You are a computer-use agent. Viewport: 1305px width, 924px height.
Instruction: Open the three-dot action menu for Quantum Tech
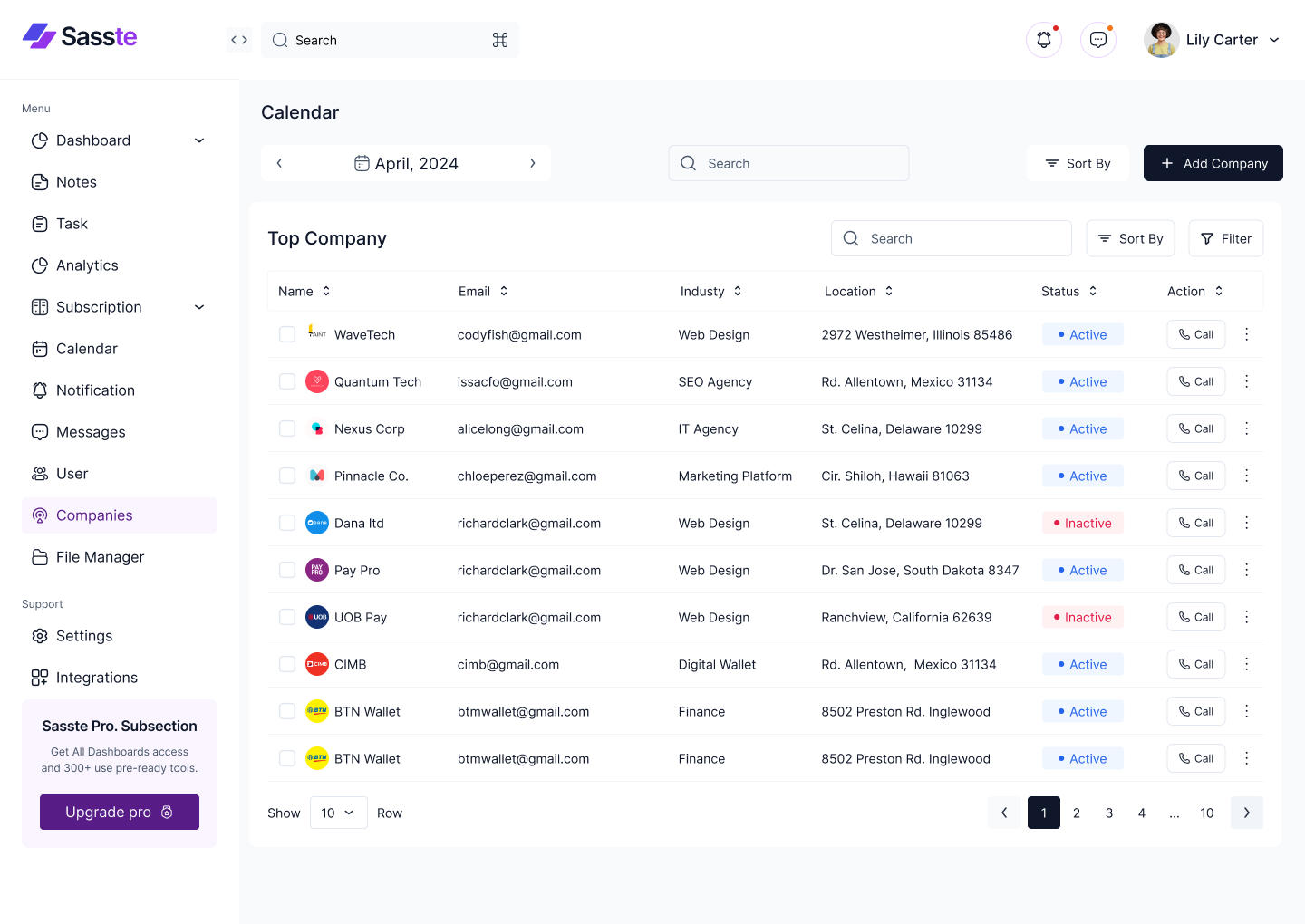tap(1246, 381)
